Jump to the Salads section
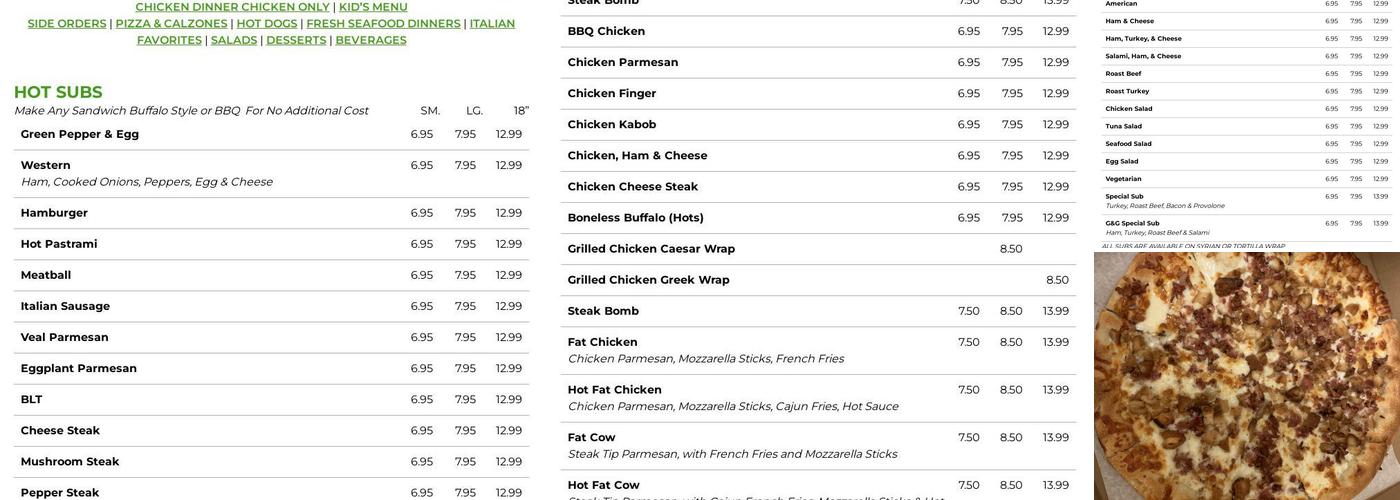This screenshot has width=1400, height=500. 234,40
